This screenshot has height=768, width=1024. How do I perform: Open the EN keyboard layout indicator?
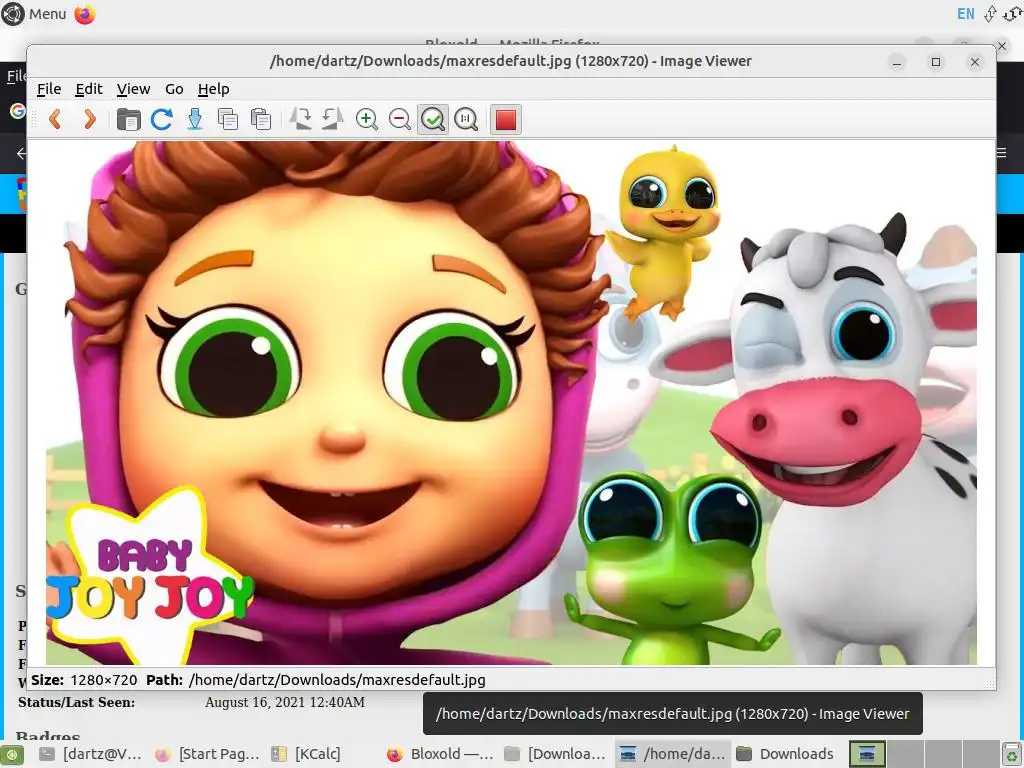(965, 14)
